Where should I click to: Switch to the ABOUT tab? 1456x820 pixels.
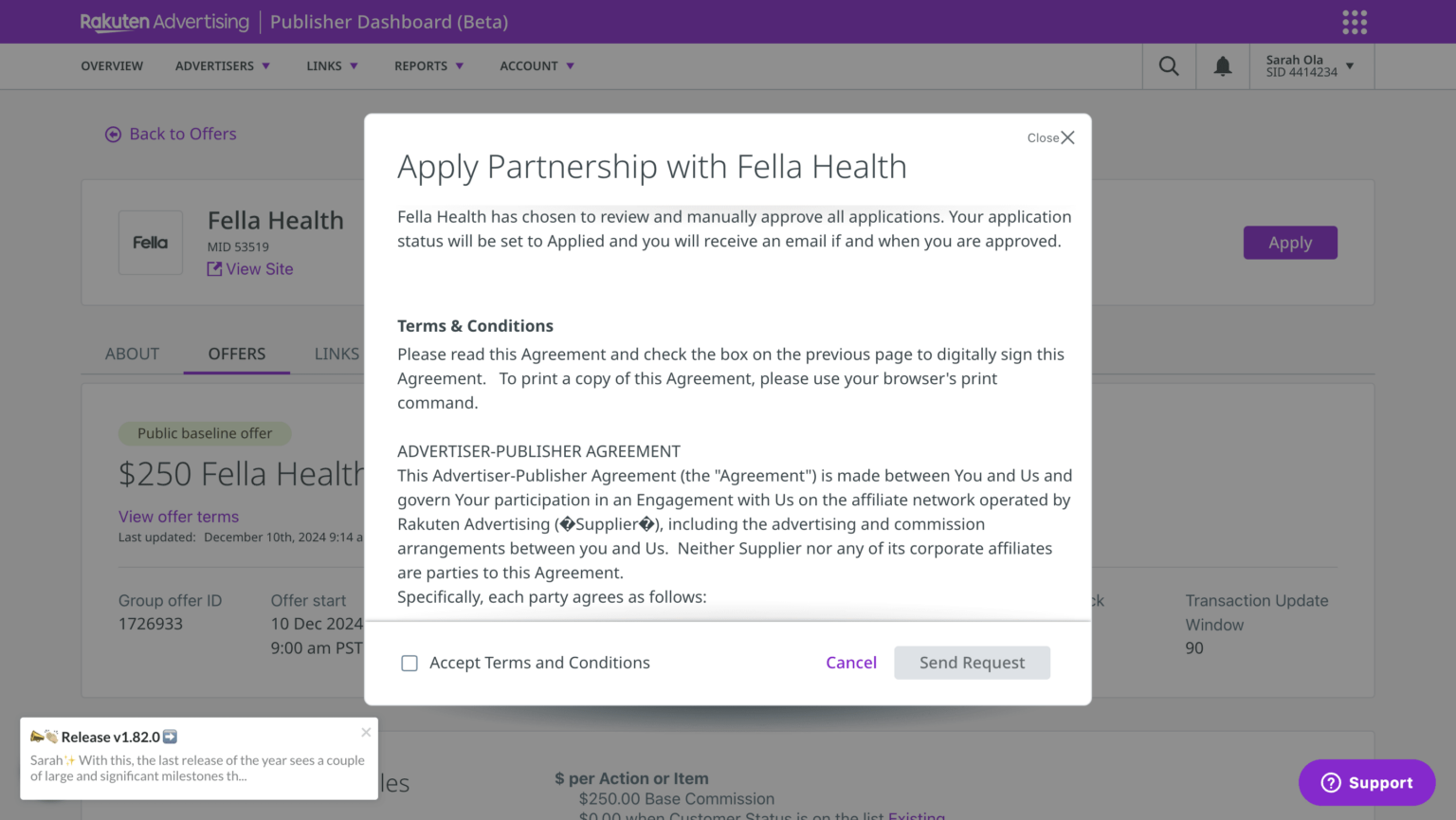(x=132, y=354)
